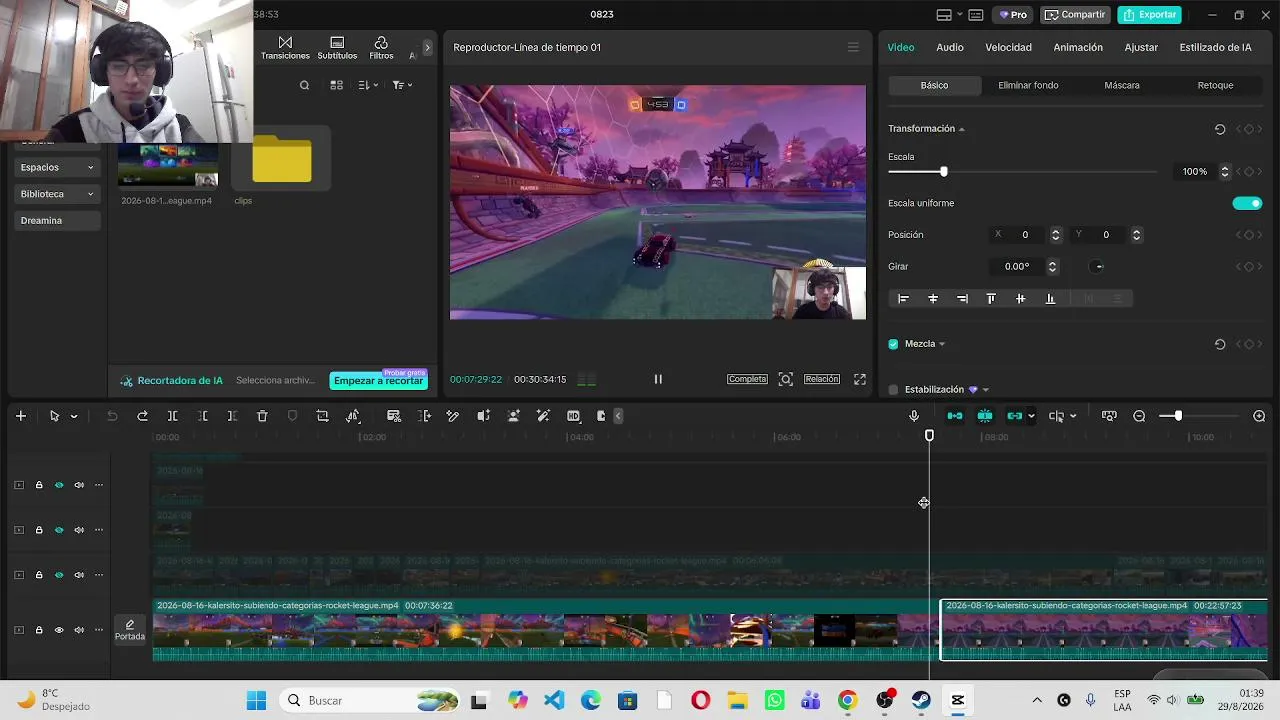Show more tool tabs with right arrow
The width and height of the screenshot is (1280, 720).
[427, 48]
